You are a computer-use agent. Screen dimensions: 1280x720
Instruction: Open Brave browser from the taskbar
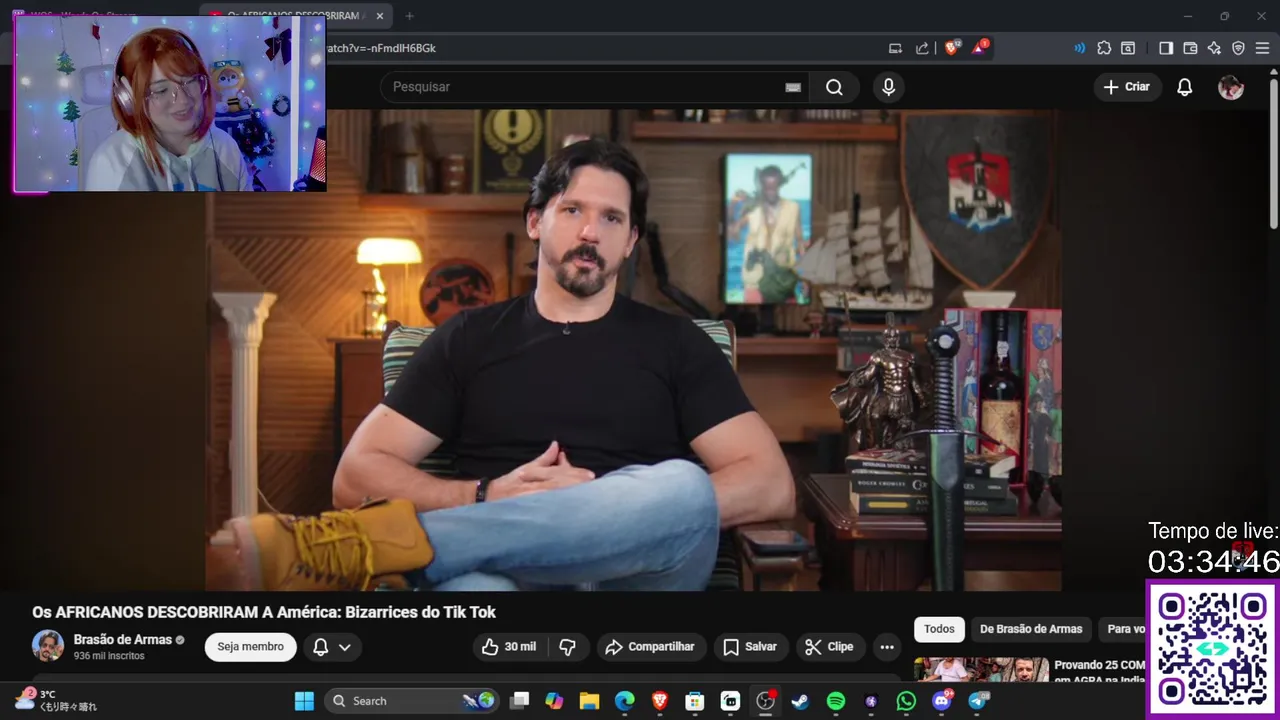click(x=660, y=701)
